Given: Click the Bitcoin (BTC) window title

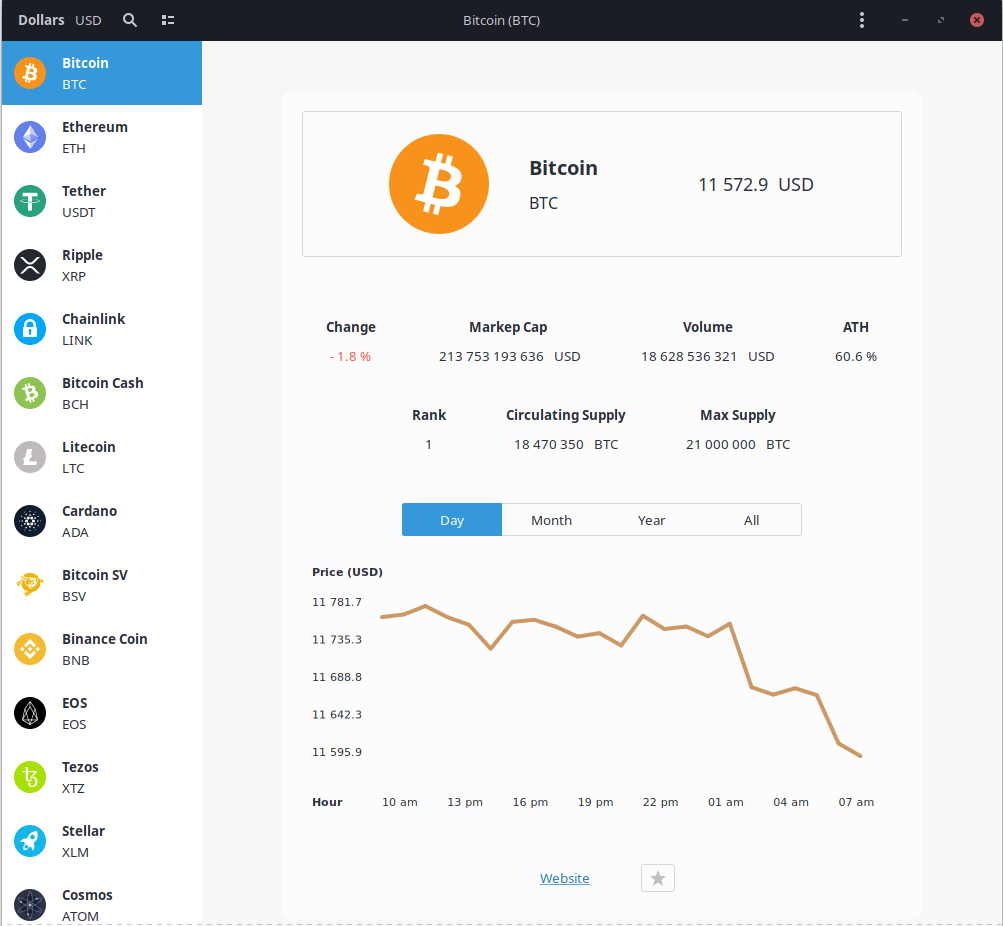Looking at the screenshot, I should point(502,20).
